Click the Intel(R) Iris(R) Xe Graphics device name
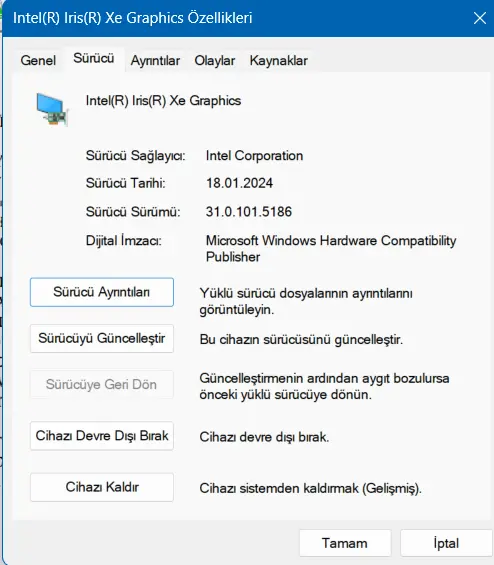Image resolution: width=494 pixels, height=565 pixels. coord(163,101)
